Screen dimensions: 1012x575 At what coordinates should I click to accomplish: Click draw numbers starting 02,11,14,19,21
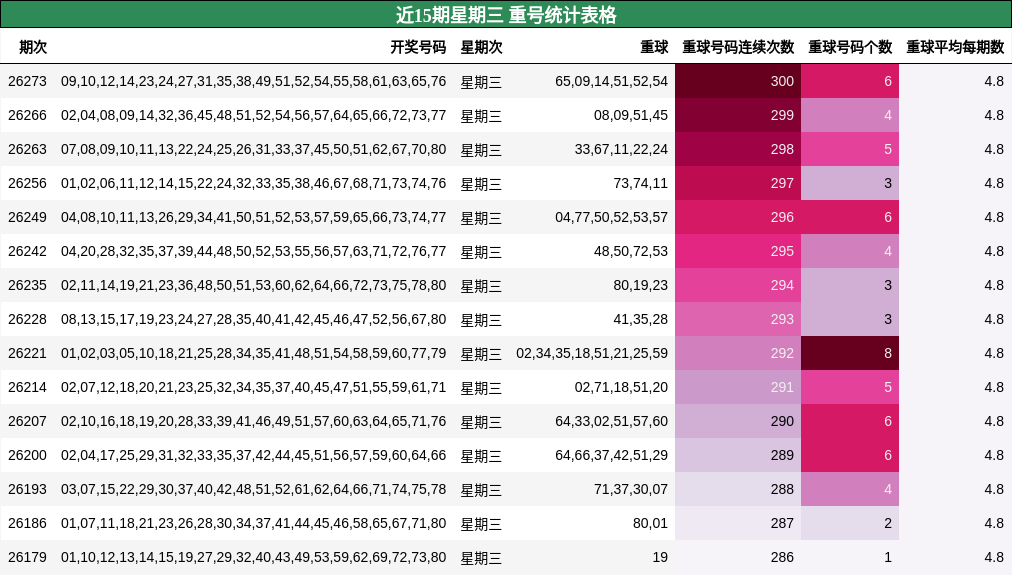click(x=254, y=285)
